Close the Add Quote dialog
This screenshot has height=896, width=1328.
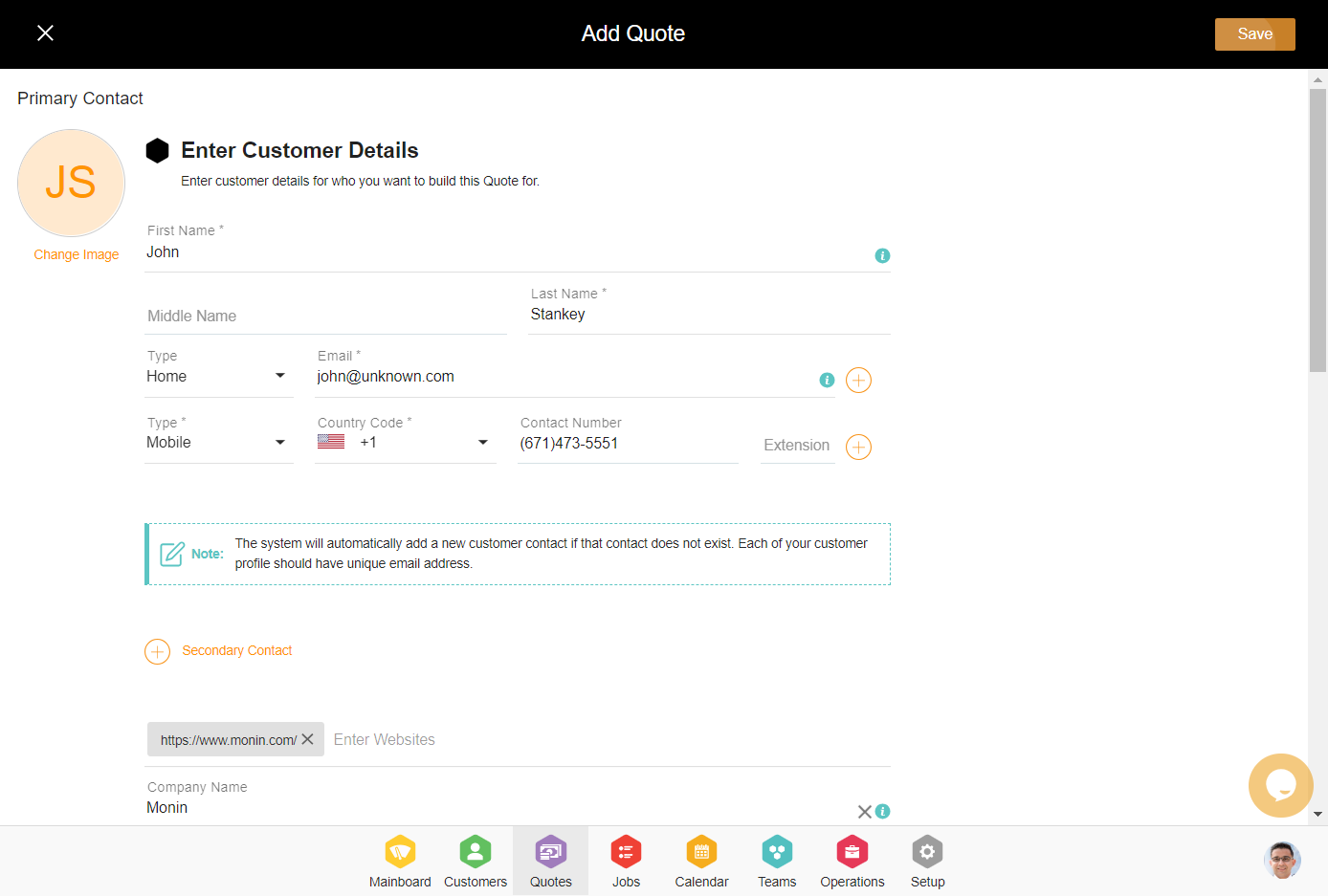point(45,33)
